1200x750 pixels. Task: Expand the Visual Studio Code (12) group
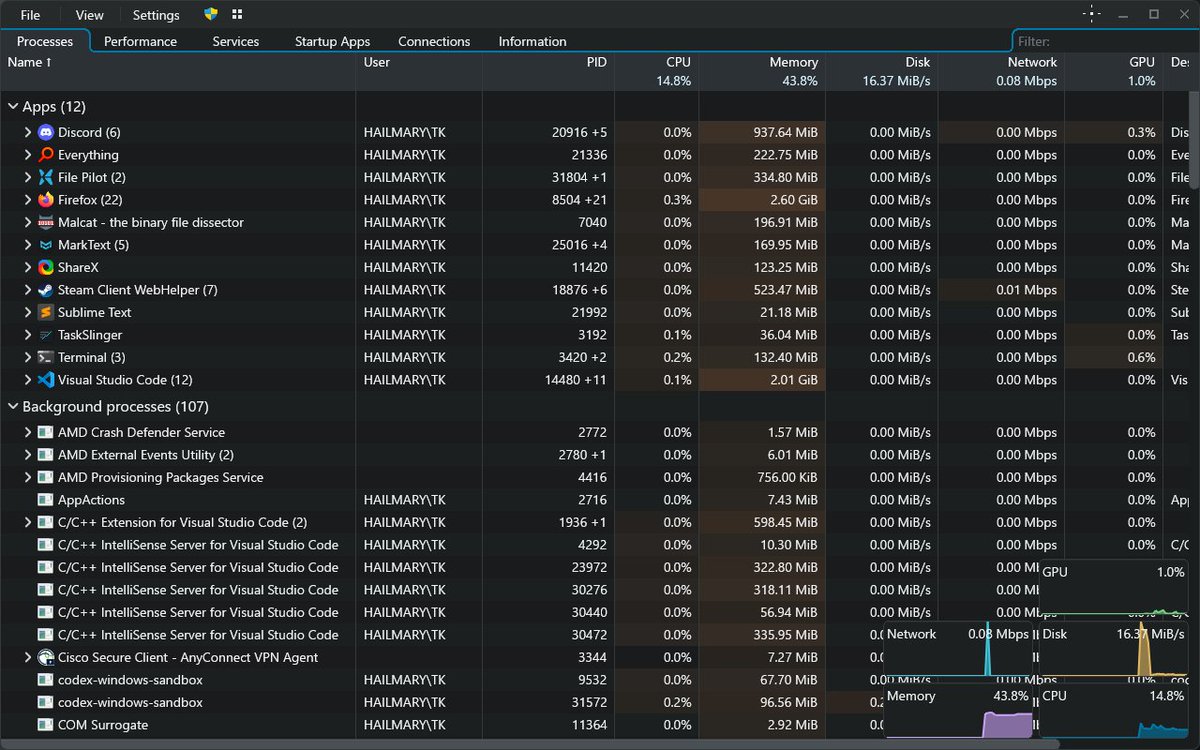tap(28, 380)
